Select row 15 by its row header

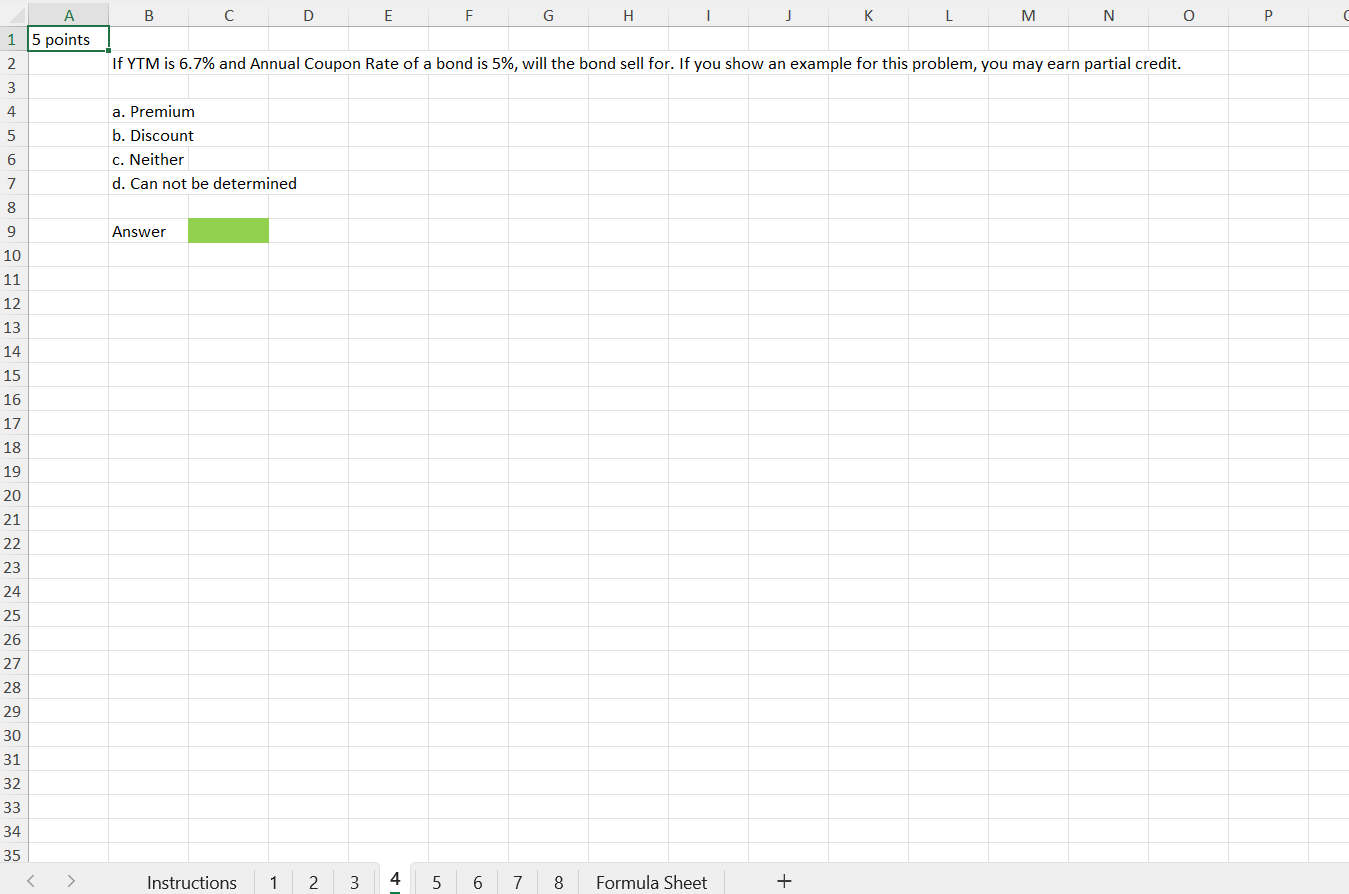[14, 375]
